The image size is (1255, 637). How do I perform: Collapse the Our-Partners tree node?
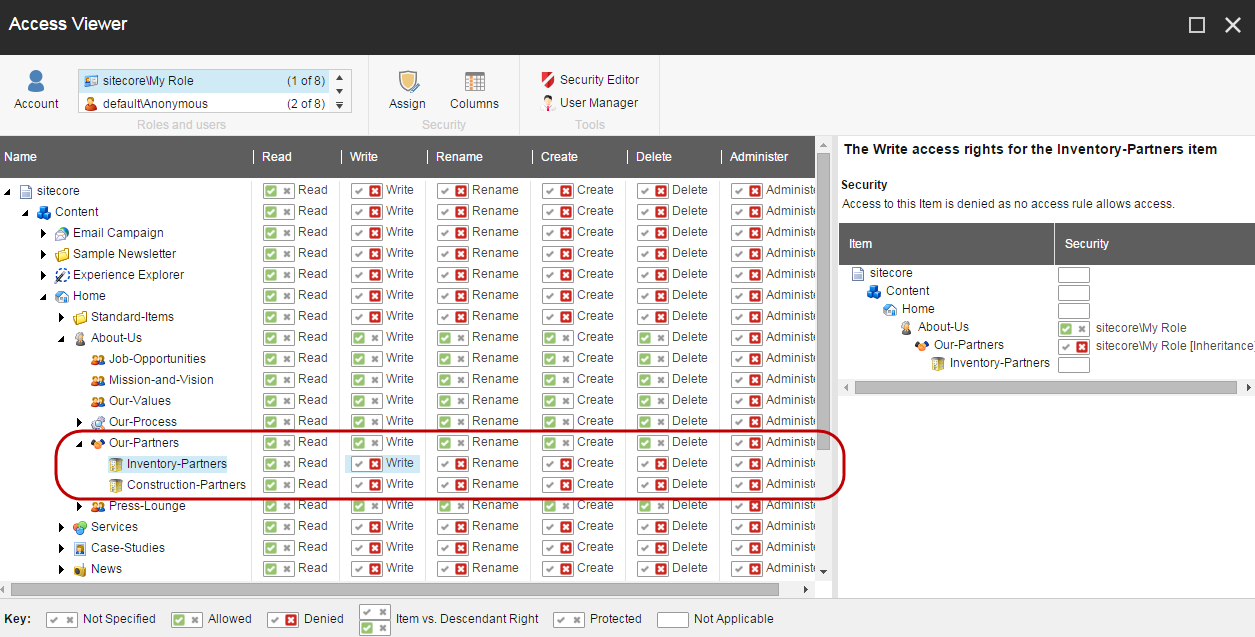point(80,443)
